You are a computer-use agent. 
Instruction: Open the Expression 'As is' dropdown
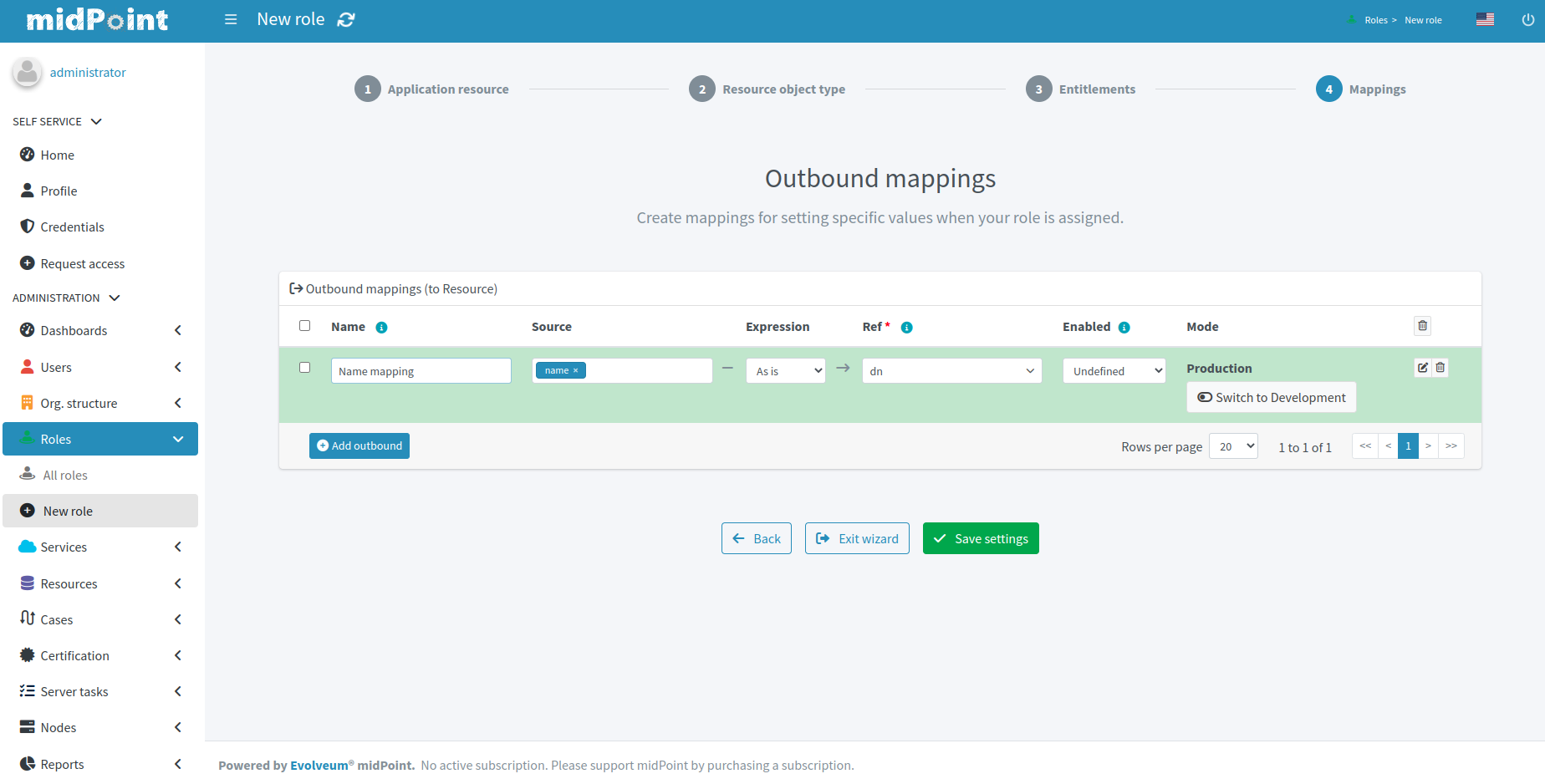click(x=785, y=371)
